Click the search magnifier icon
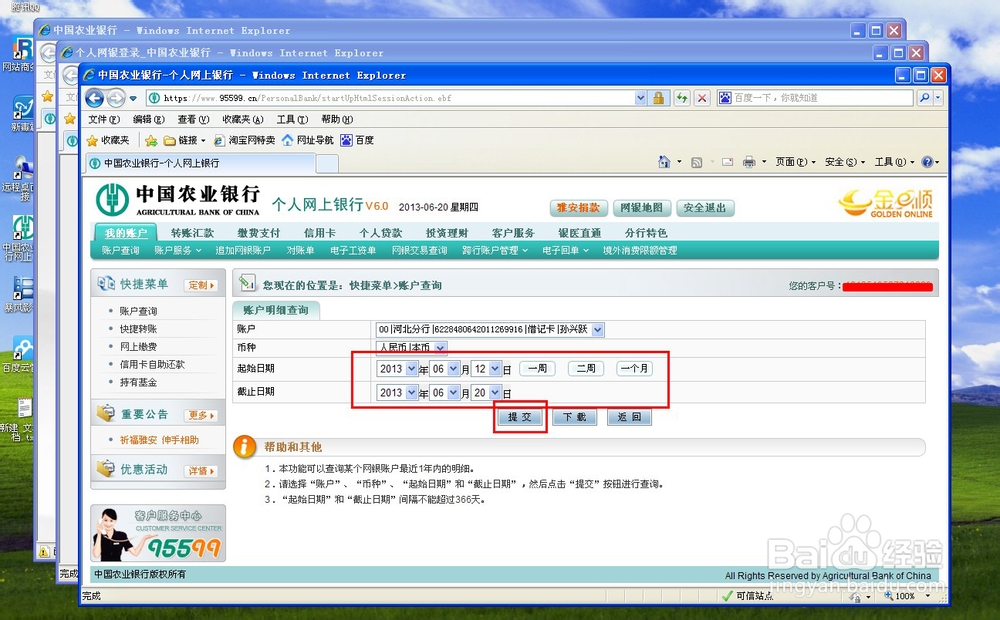 pos(924,98)
